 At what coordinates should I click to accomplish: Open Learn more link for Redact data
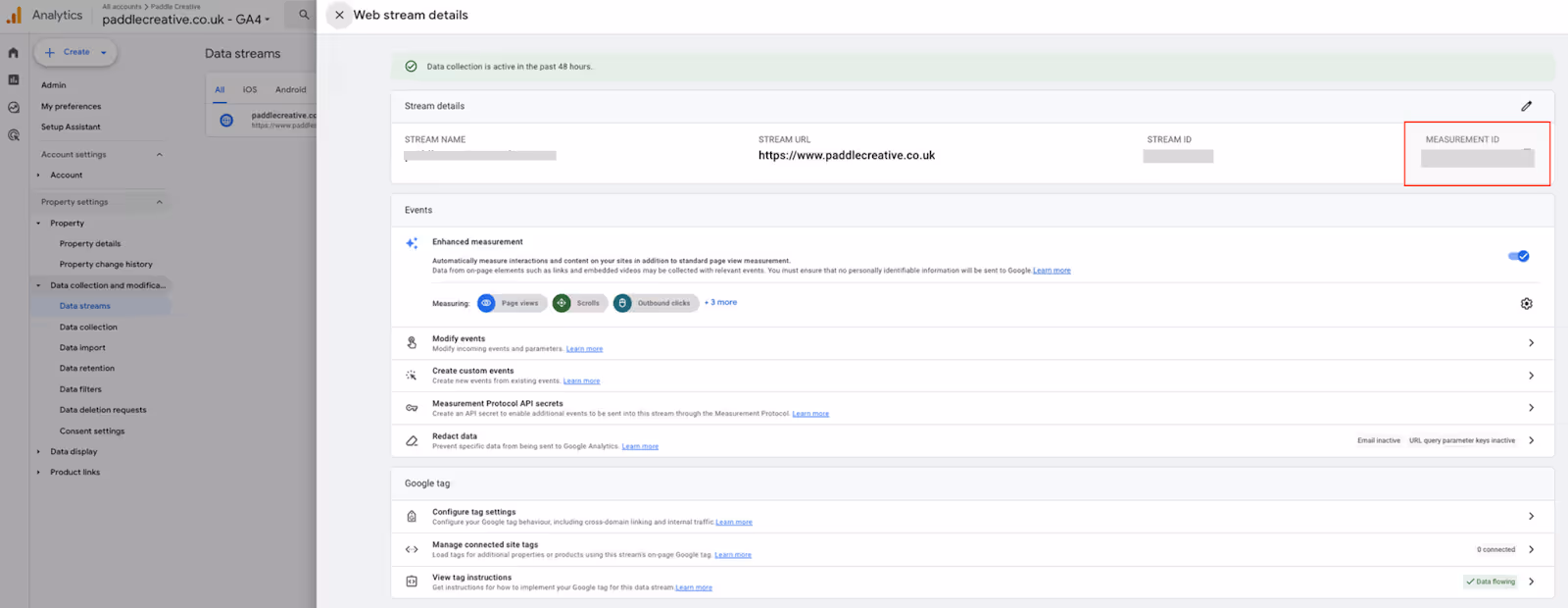pos(640,446)
